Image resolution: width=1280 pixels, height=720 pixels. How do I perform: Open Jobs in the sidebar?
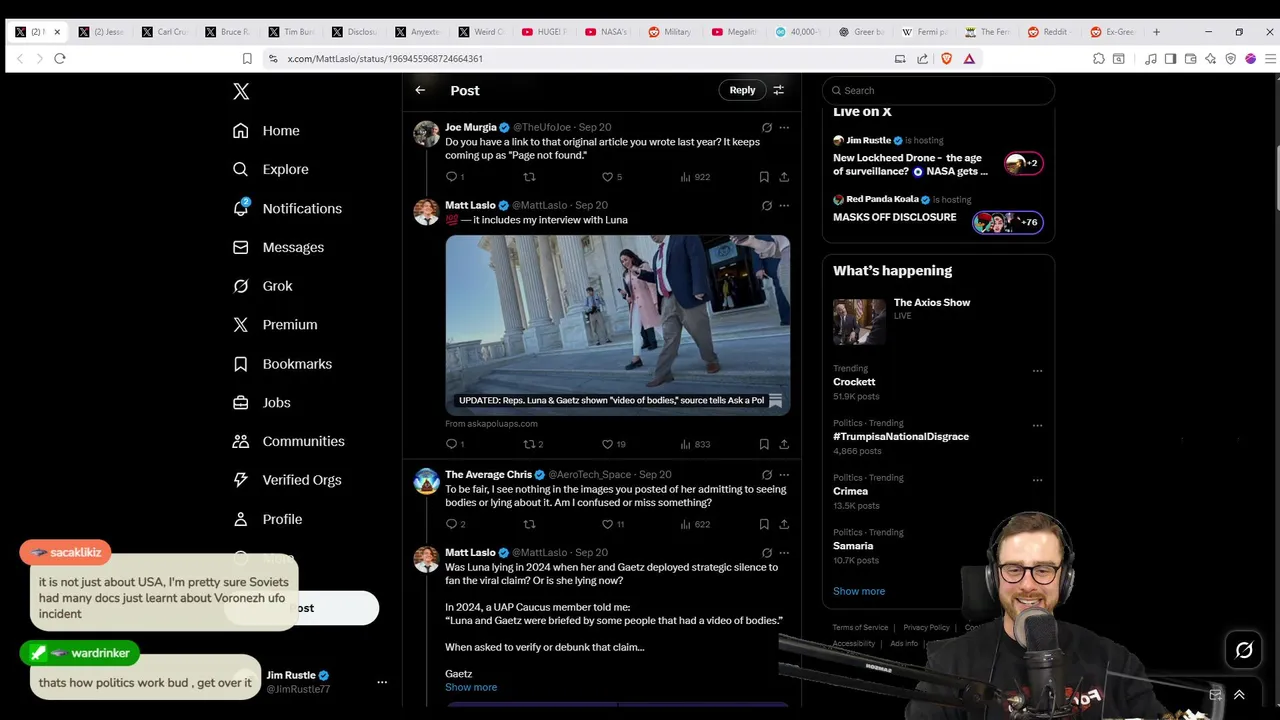pos(261,403)
